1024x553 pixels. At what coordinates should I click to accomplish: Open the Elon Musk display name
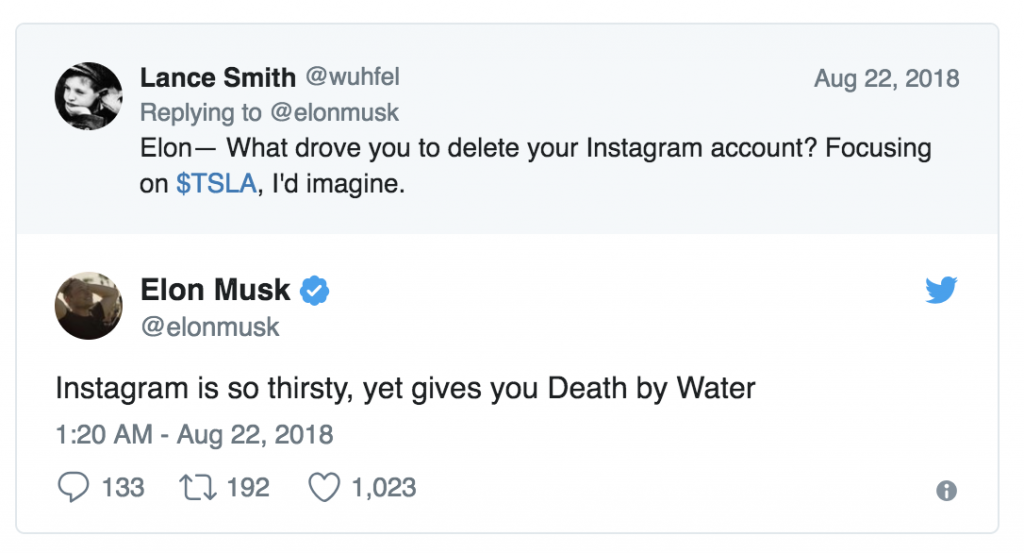(x=215, y=289)
